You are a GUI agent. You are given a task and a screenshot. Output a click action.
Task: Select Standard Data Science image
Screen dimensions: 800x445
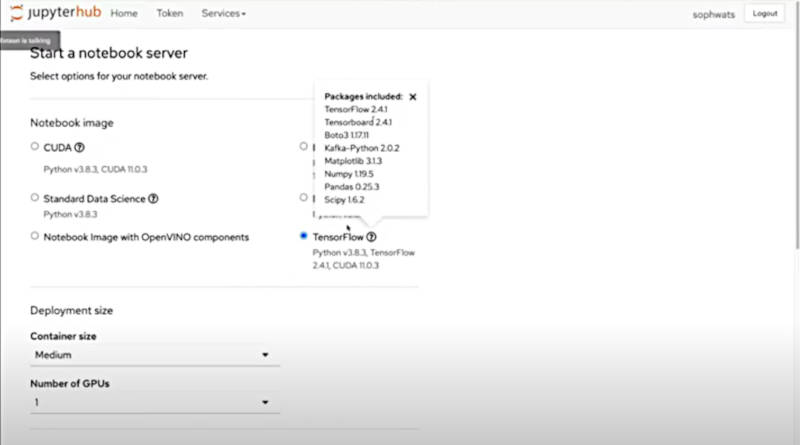point(35,197)
